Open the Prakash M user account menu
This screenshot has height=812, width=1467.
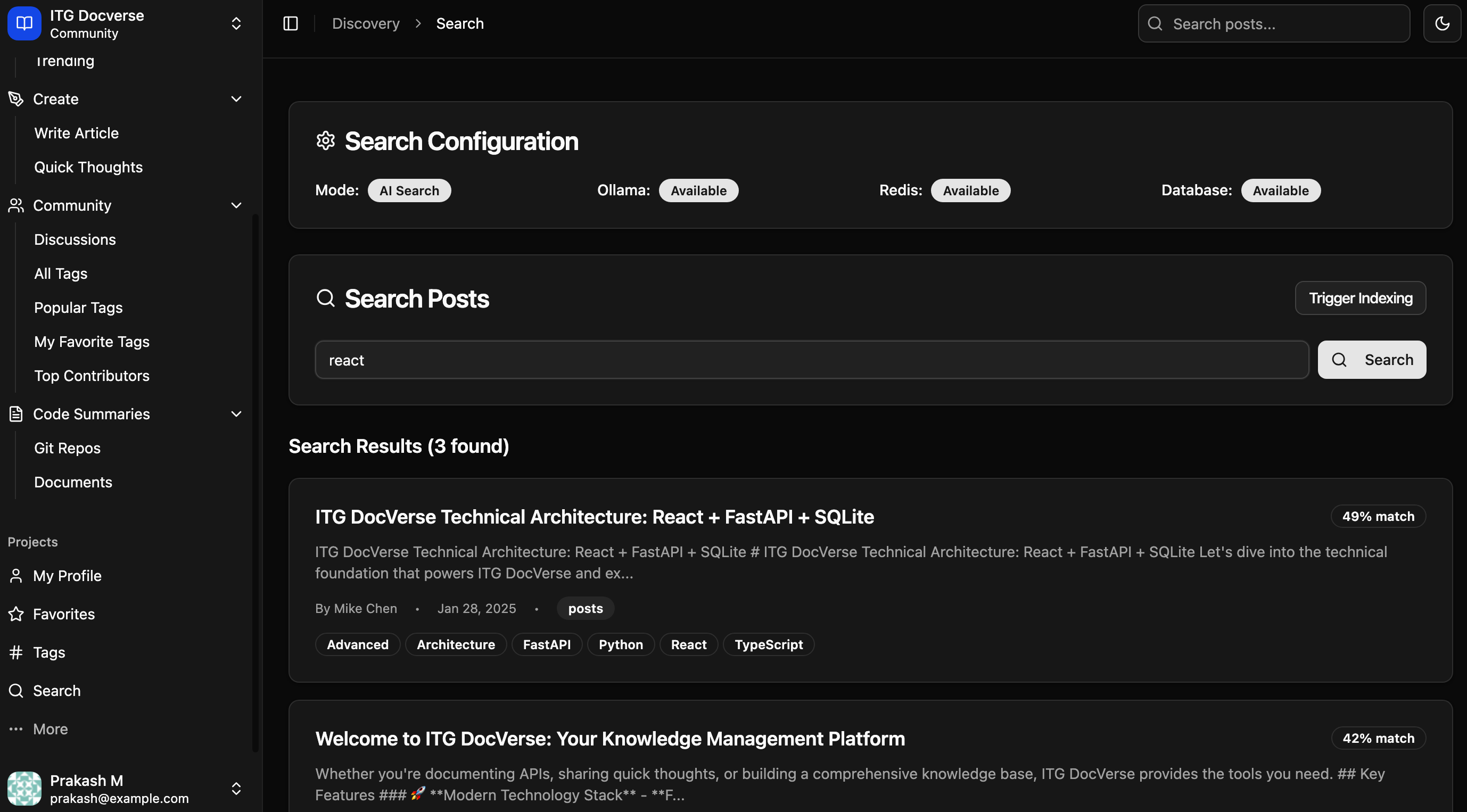[236, 788]
